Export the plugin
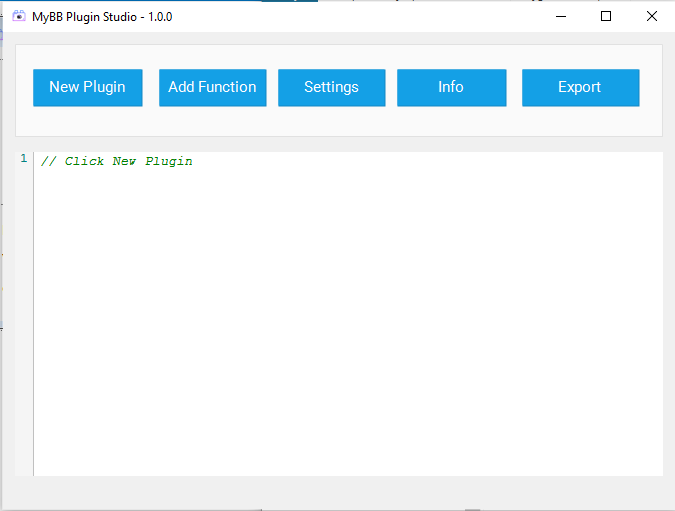 point(580,87)
